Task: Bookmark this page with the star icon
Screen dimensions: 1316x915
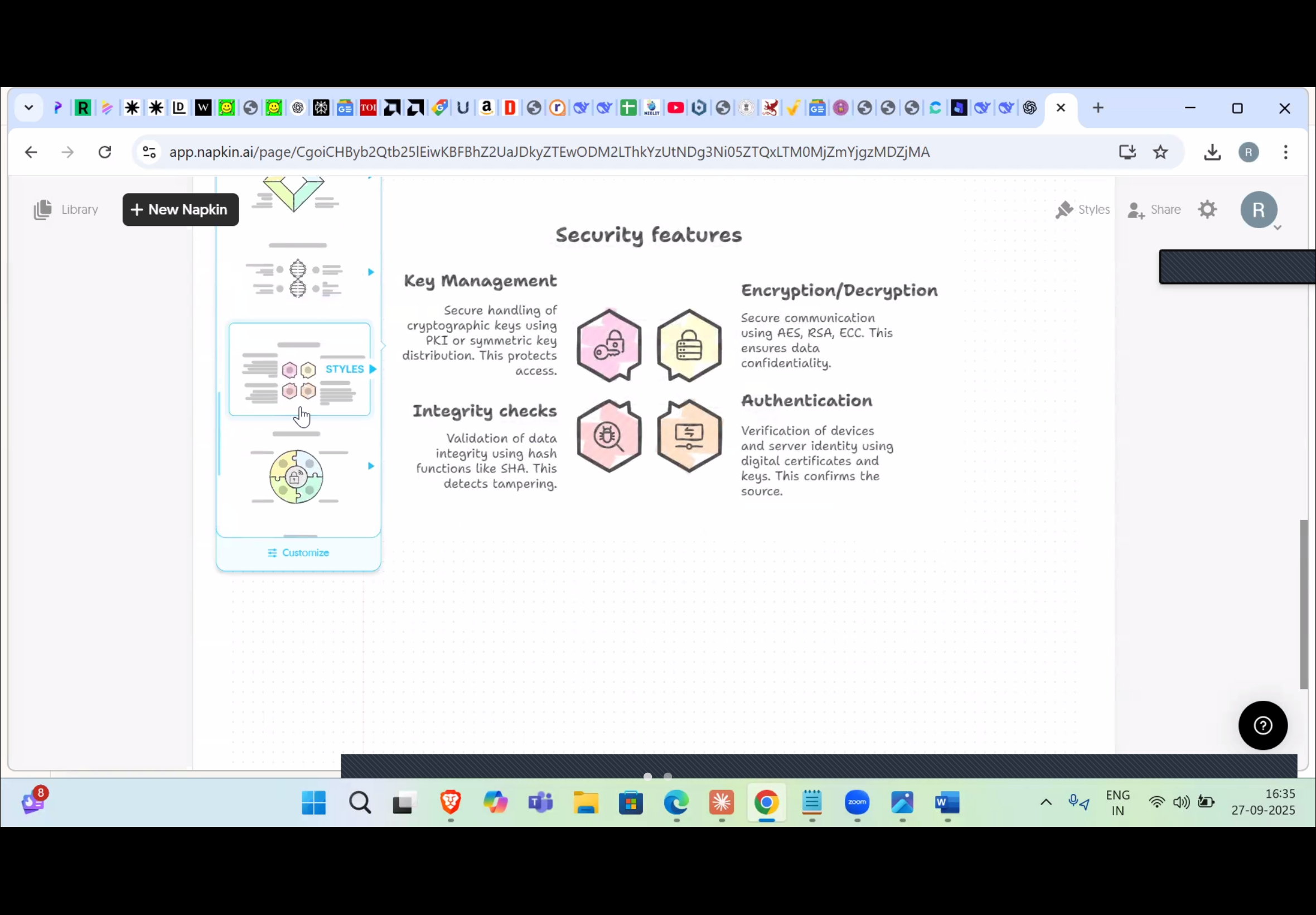Action: 1161,152
